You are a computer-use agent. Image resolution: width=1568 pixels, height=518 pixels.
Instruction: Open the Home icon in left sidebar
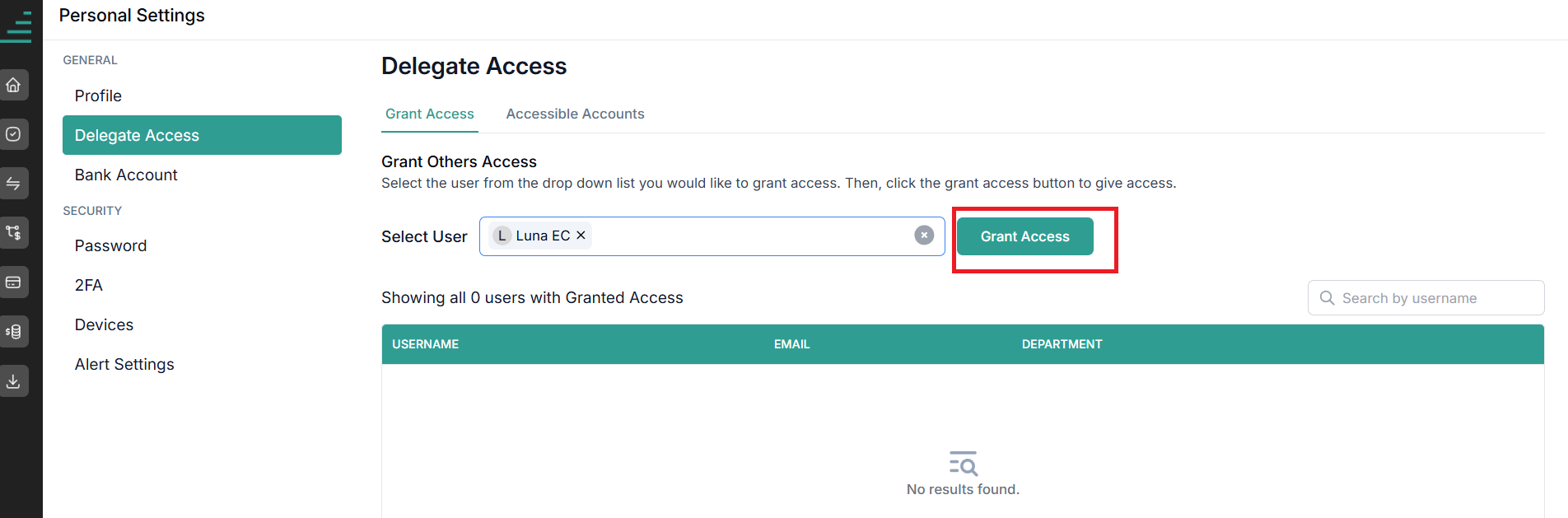(x=14, y=85)
